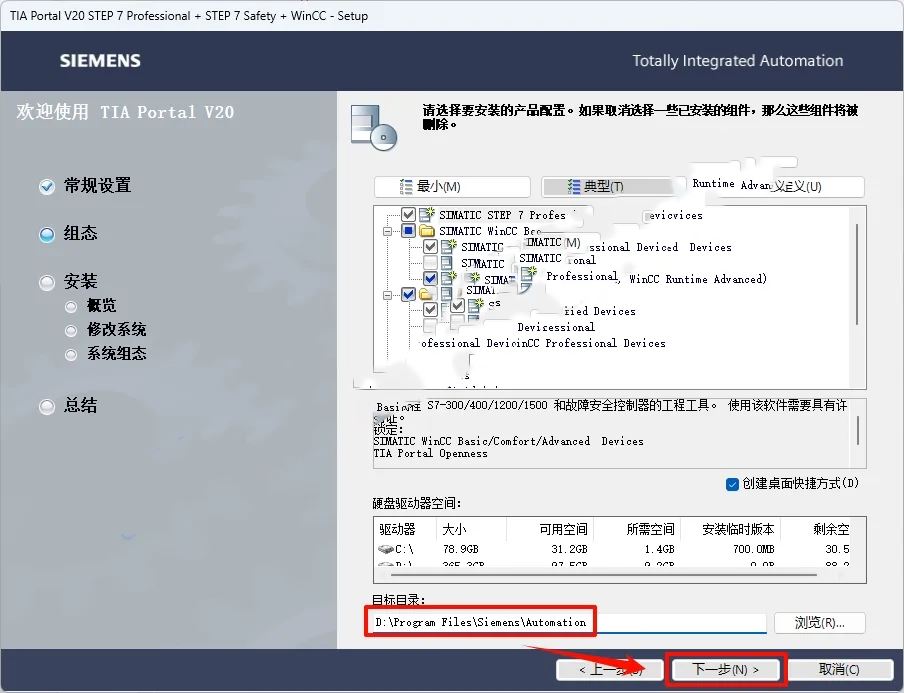Click the 取消(C) button
Viewport: 904px width, 693px height.
(x=838, y=669)
